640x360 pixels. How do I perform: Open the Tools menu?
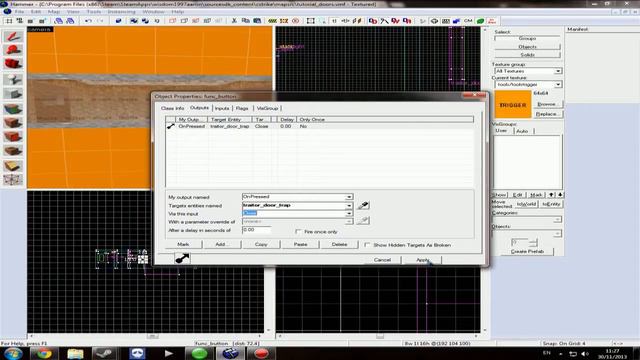[x=93, y=12]
